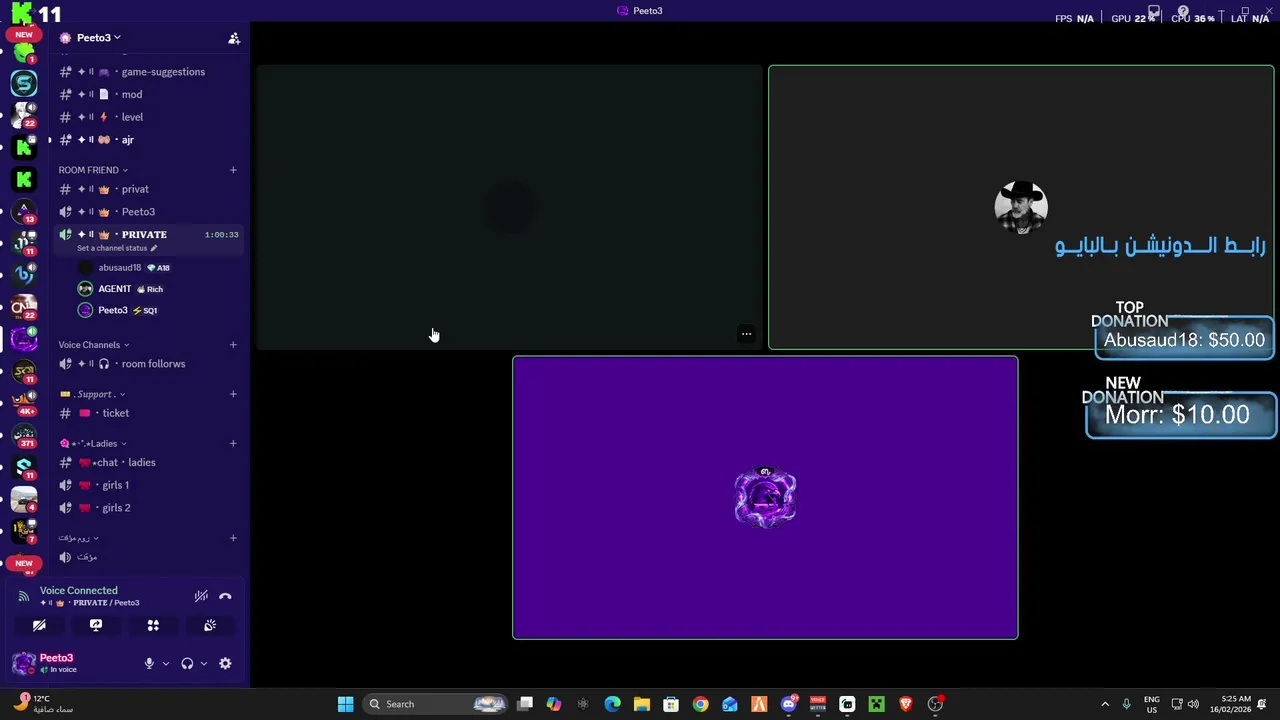This screenshot has width=1280, height=720.
Task: Open the mod channel
Action: (149, 94)
